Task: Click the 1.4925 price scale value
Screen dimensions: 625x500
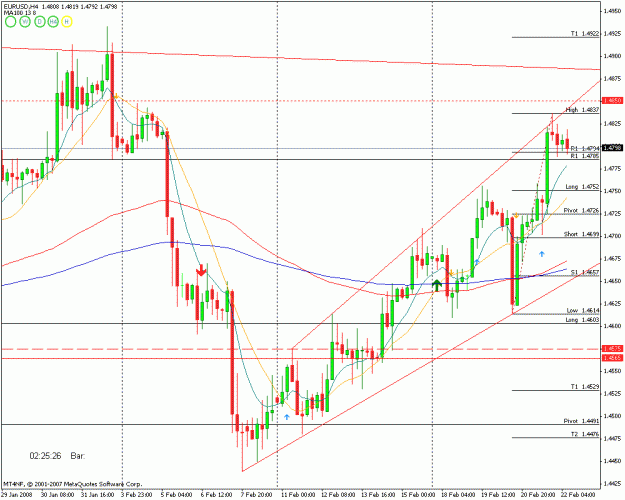Action: coord(613,33)
